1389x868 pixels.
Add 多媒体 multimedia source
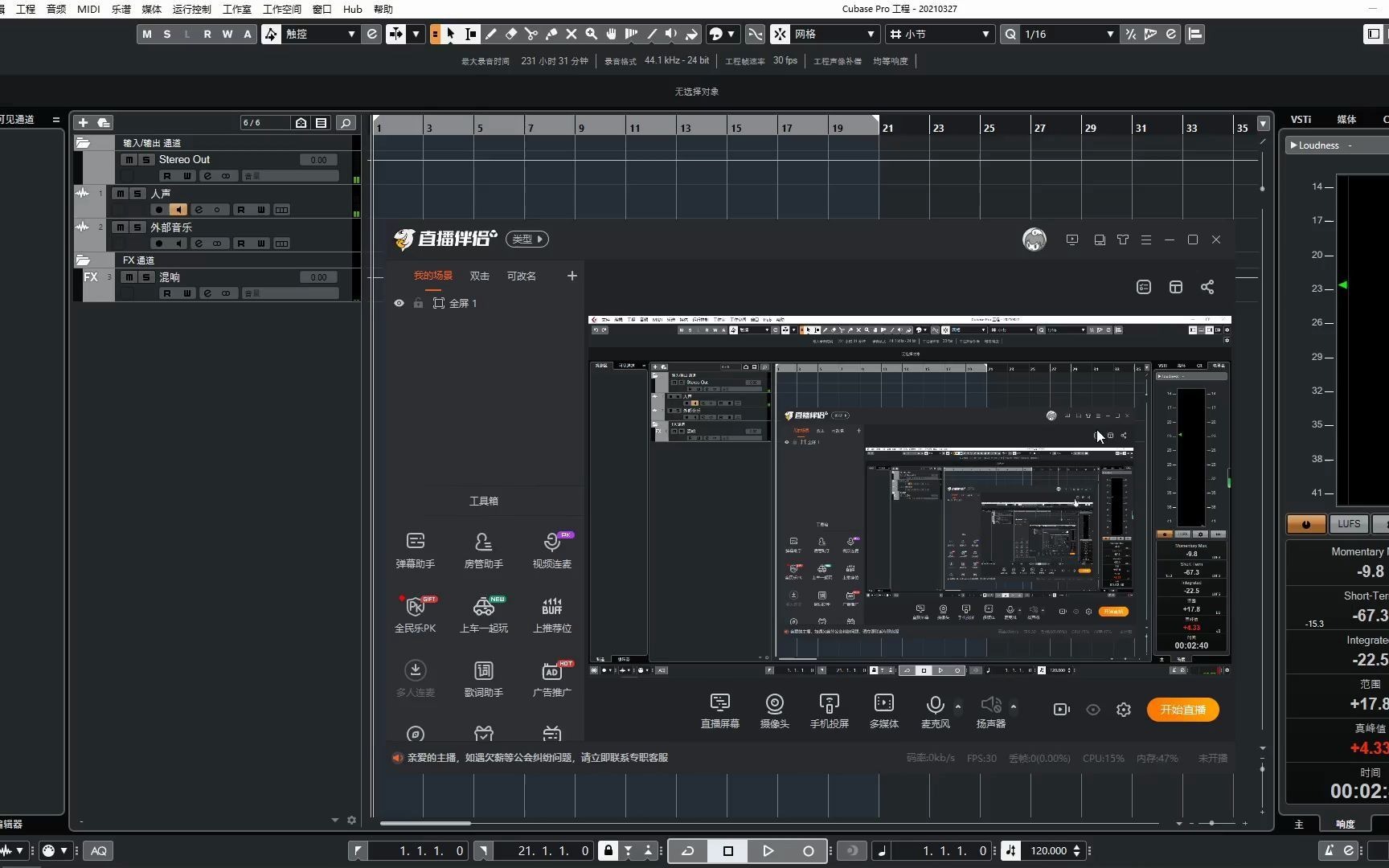tap(884, 710)
